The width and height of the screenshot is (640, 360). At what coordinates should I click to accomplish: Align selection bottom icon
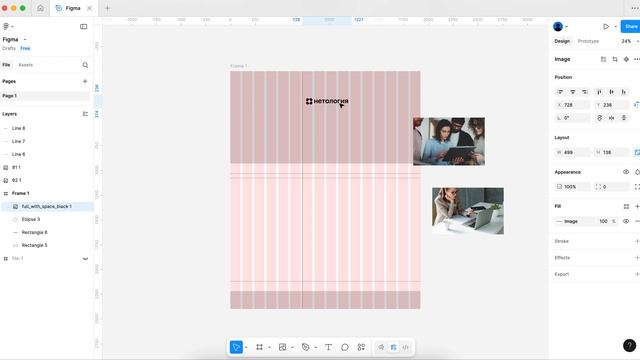[624, 92]
